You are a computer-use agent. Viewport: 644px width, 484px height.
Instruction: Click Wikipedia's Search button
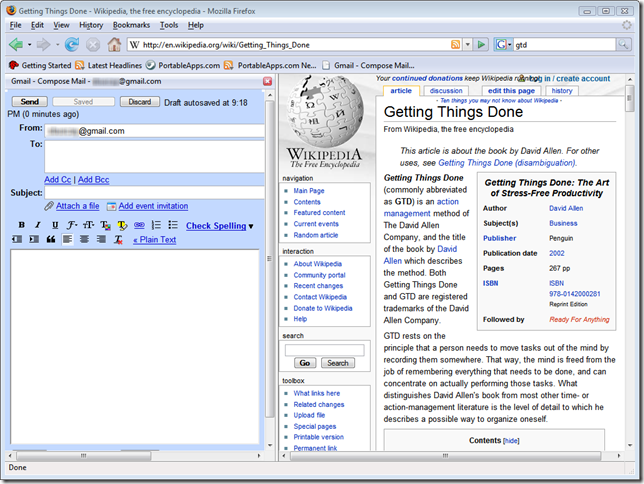tap(338, 363)
